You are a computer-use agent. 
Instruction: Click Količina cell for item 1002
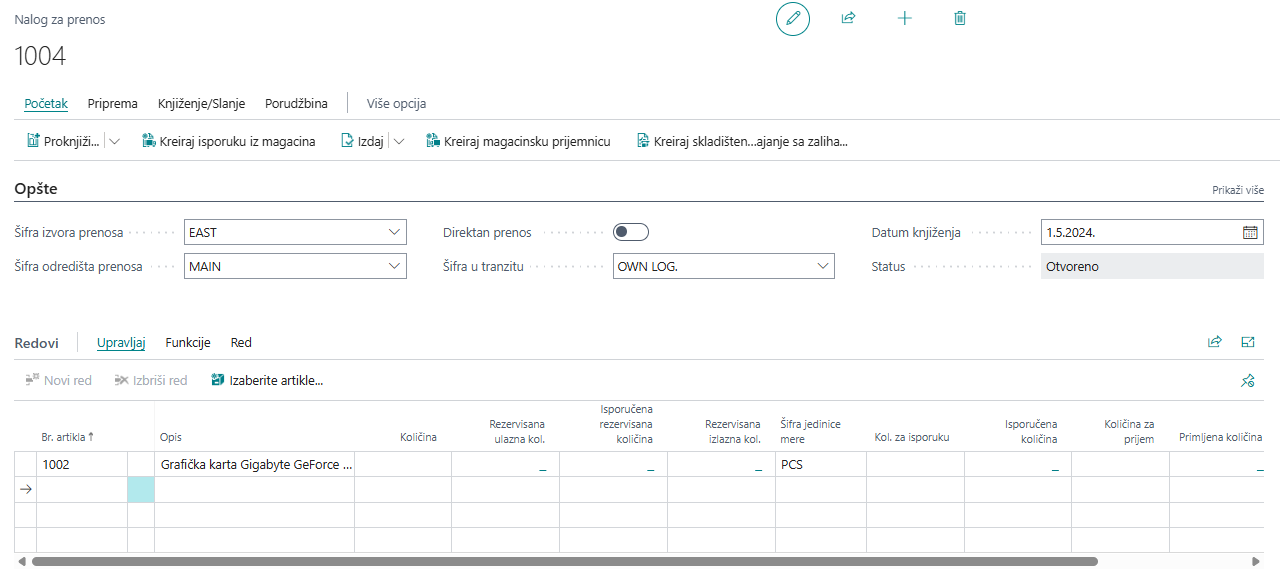(402, 465)
